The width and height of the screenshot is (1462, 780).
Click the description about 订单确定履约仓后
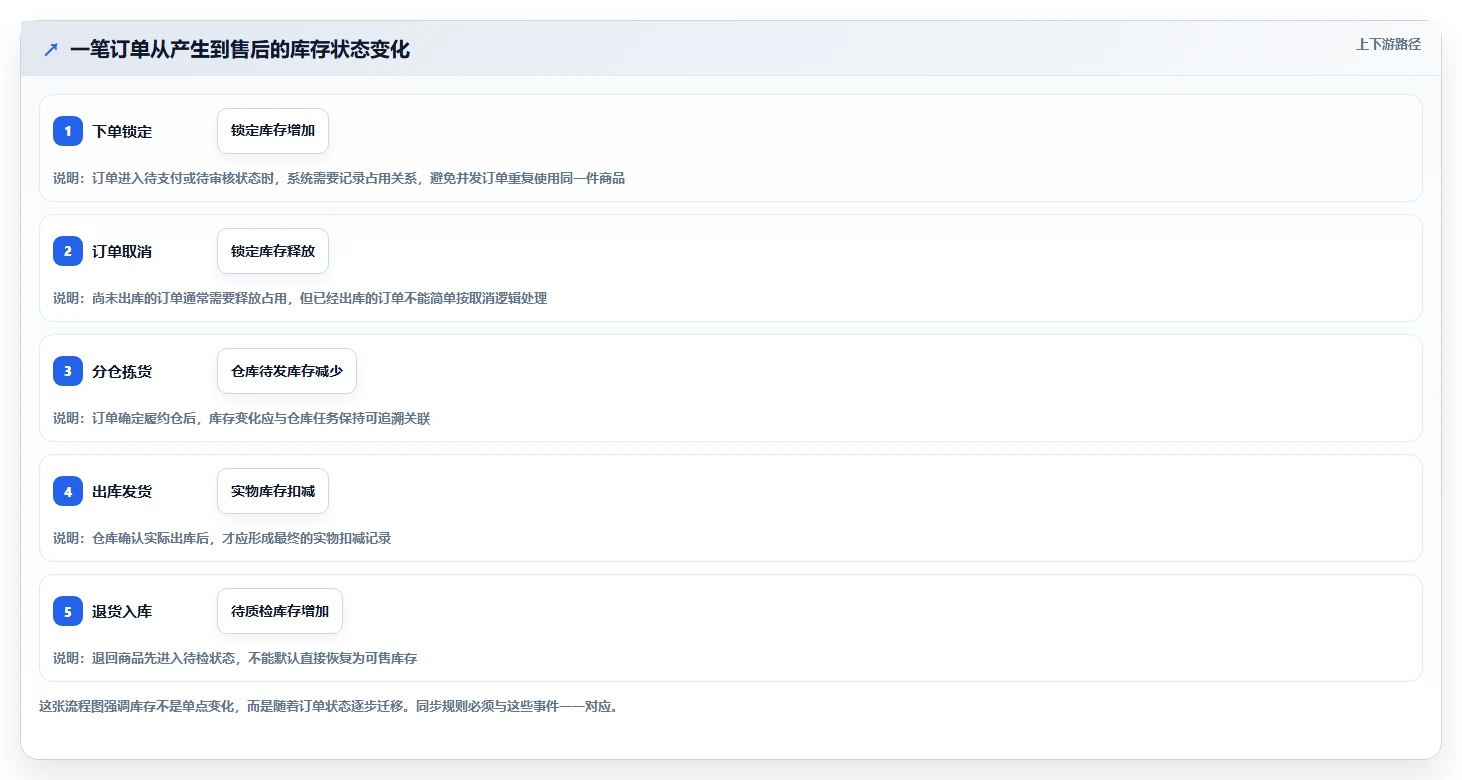pyautogui.click(x=242, y=418)
